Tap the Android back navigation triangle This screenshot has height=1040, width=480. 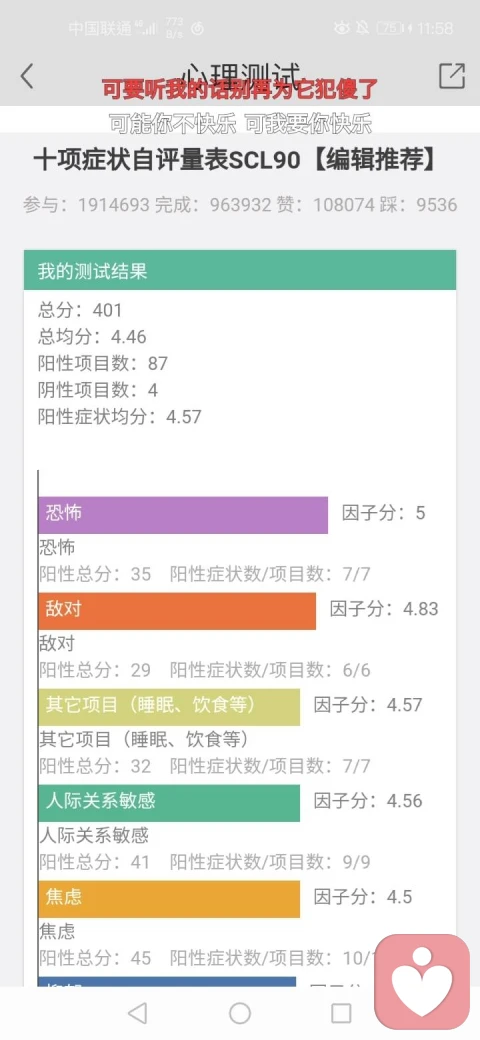coord(137,1013)
